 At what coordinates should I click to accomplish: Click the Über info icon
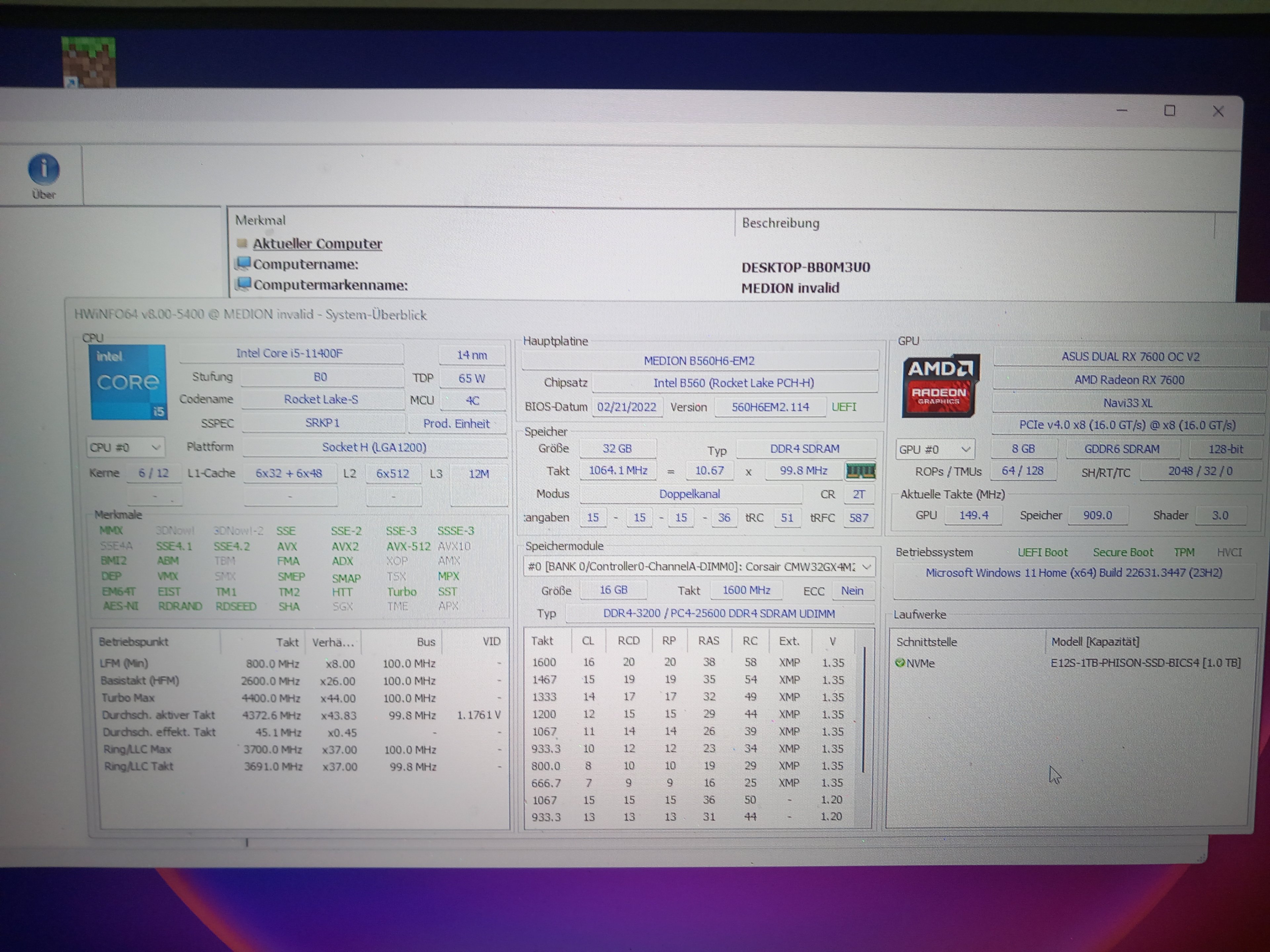(x=44, y=169)
